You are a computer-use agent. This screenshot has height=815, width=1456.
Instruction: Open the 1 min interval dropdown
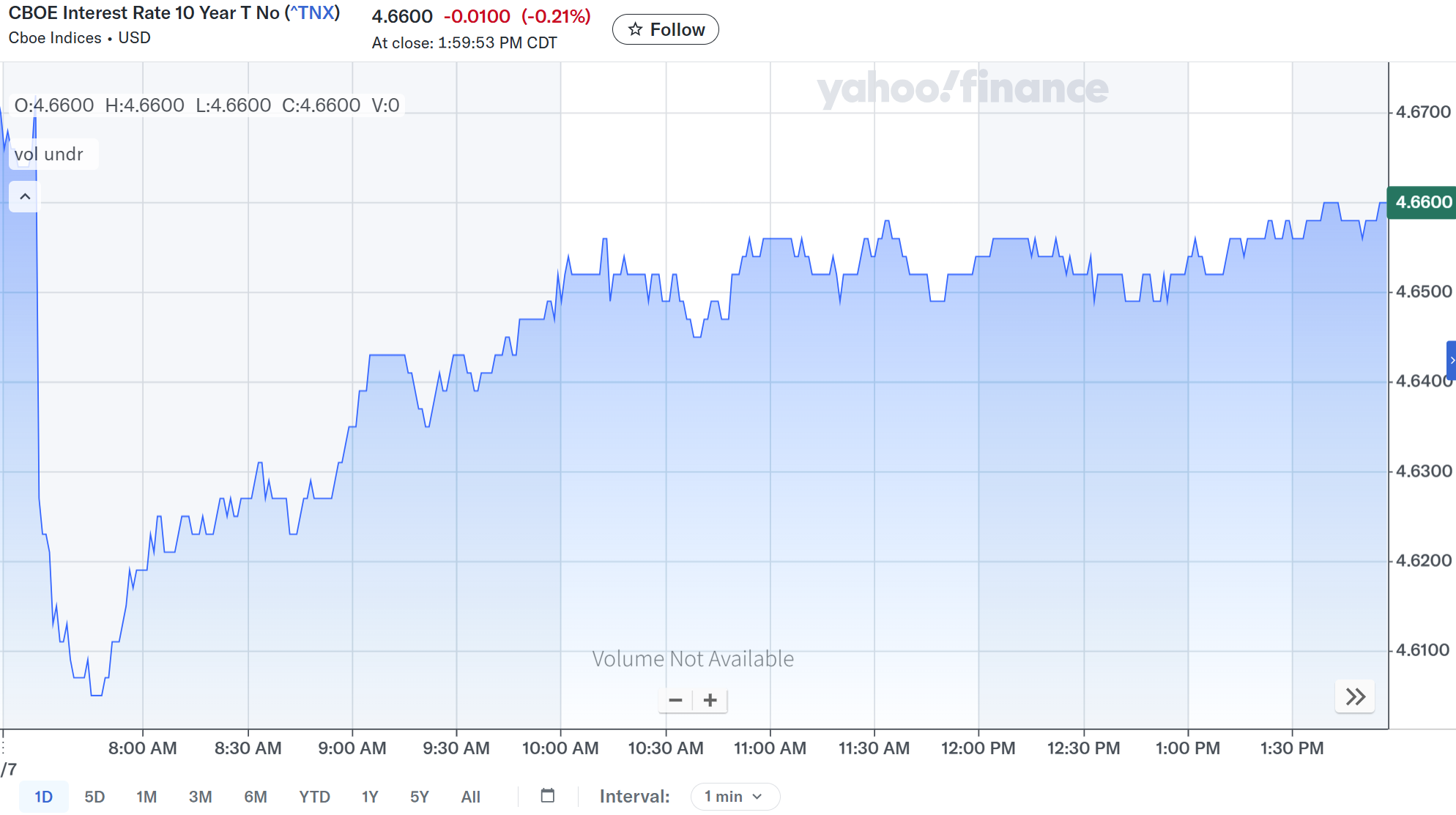pos(735,797)
